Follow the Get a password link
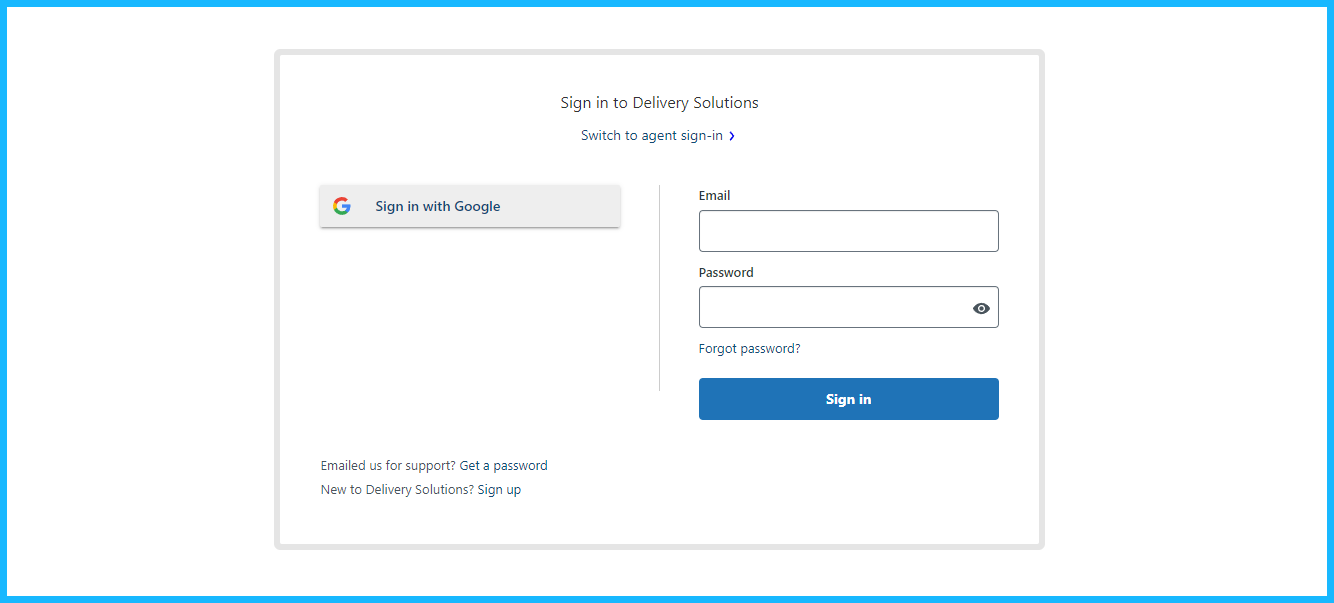Screen dimensions: 1334x603 click(x=504, y=466)
